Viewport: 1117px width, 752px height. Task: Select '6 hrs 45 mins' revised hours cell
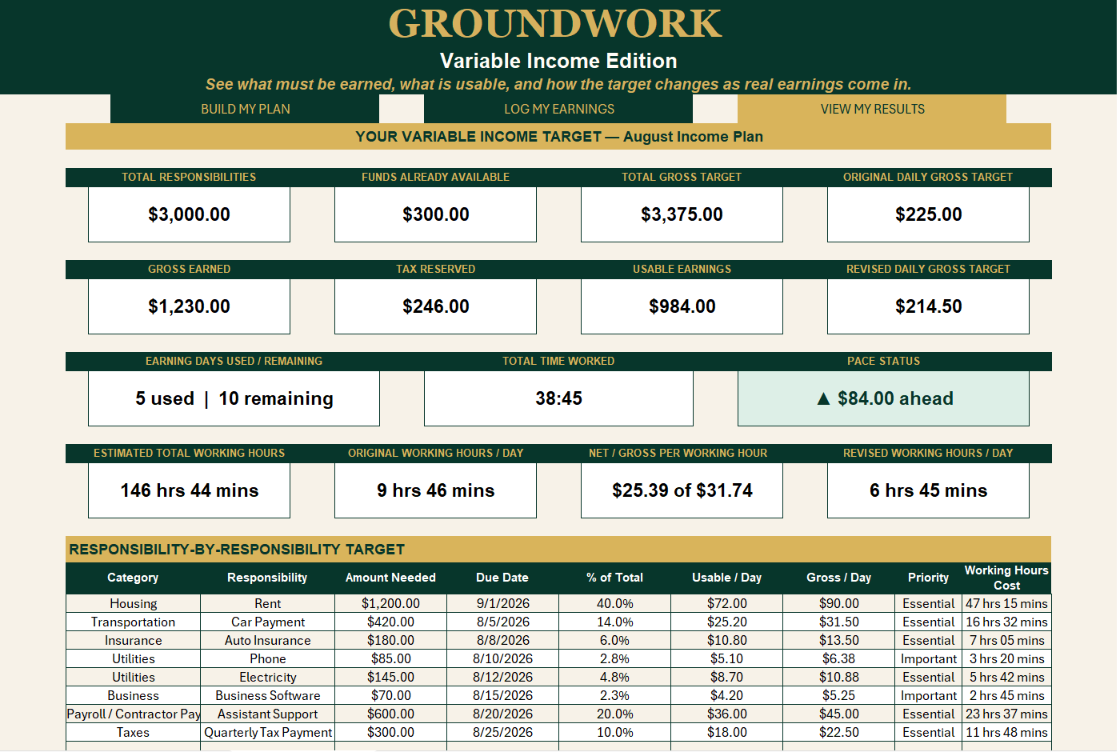pyautogui.click(x=928, y=491)
